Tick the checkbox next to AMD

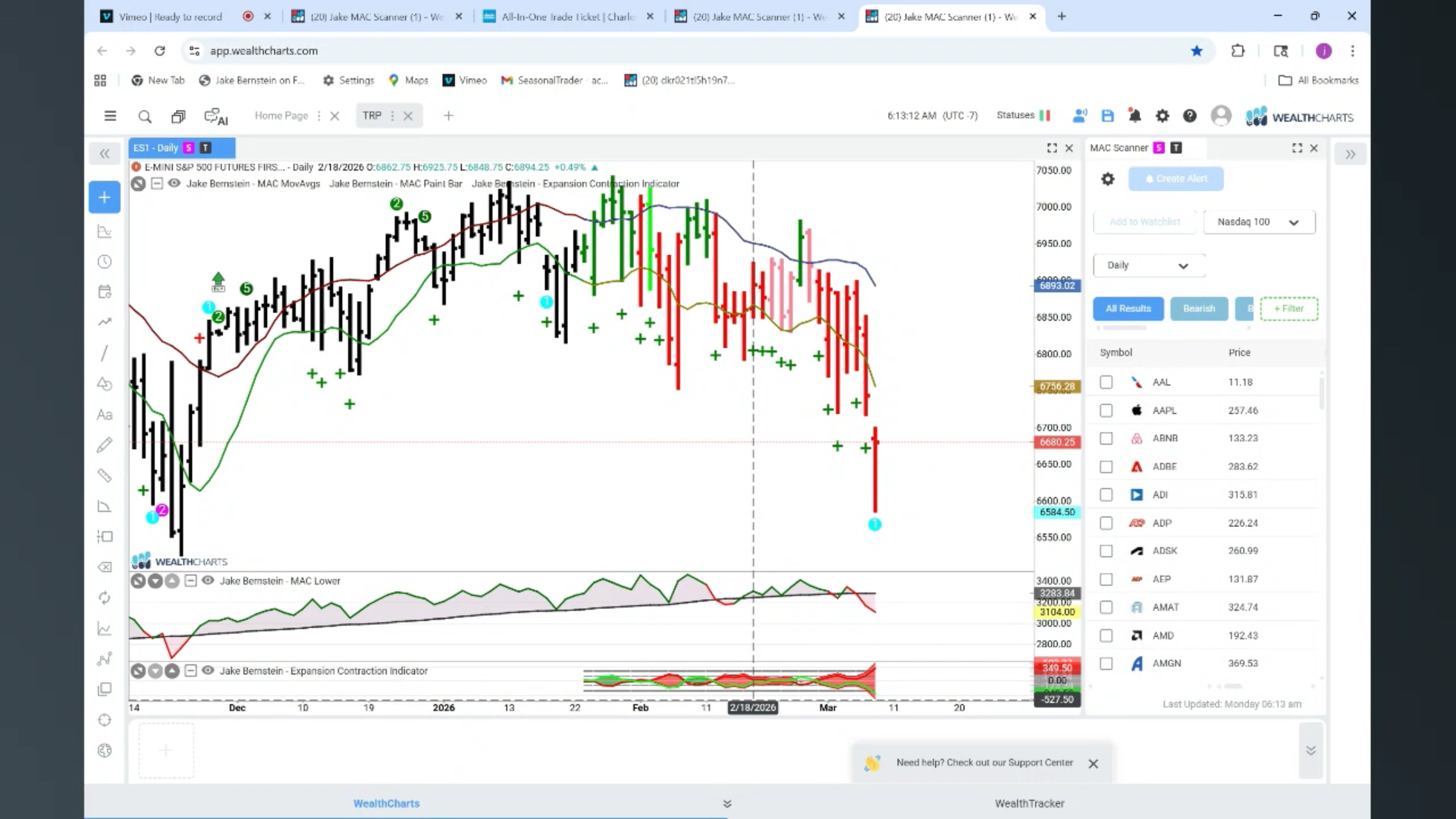tap(1106, 635)
